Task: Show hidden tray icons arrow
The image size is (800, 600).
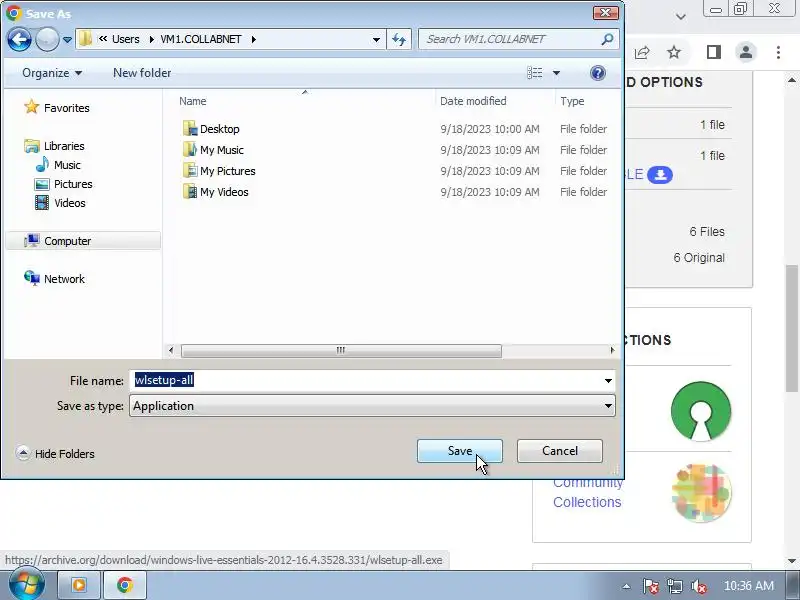Action: coord(627,586)
